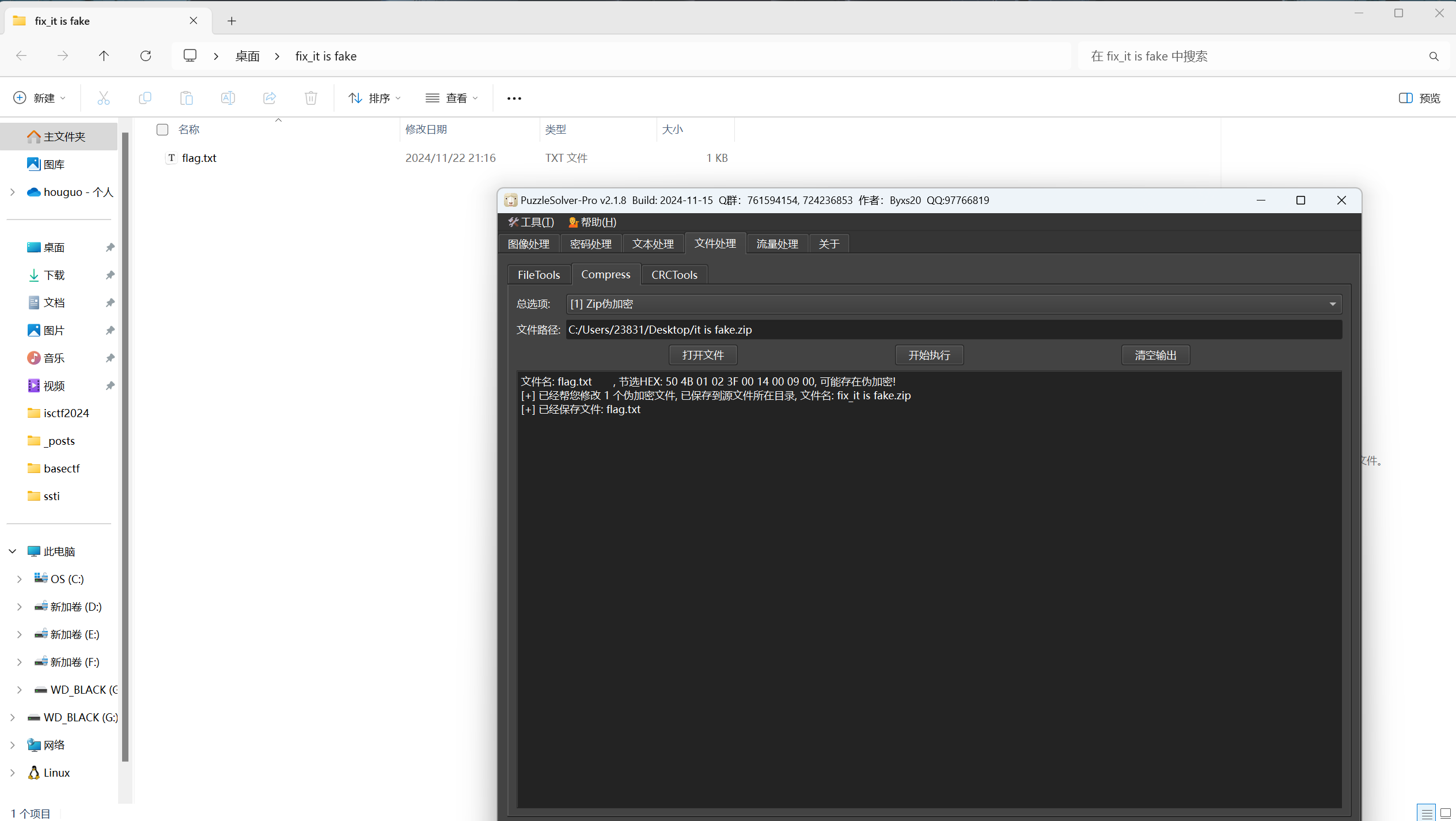The width and height of the screenshot is (1456, 821).
Task: Unpin 下载 using its pin icon
Action: pyautogui.click(x=110, y=275)
